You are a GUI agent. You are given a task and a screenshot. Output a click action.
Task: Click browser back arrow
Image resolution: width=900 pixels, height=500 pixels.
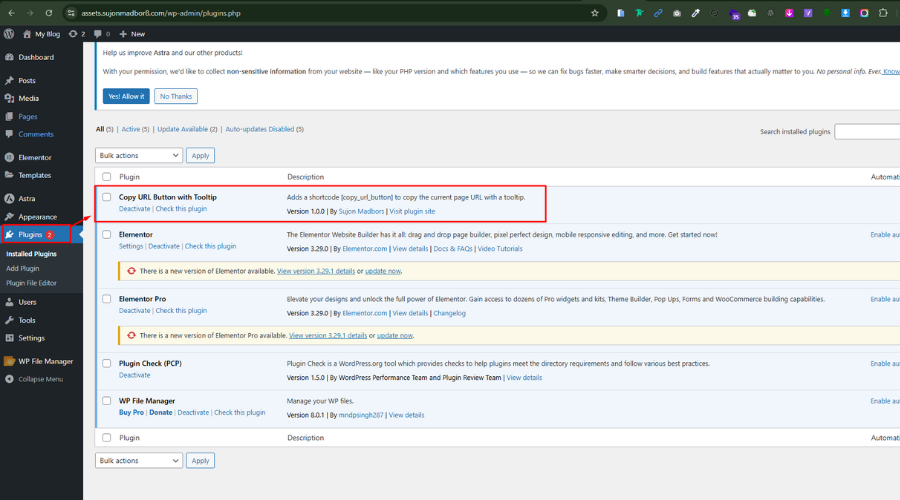pos(11,13)
